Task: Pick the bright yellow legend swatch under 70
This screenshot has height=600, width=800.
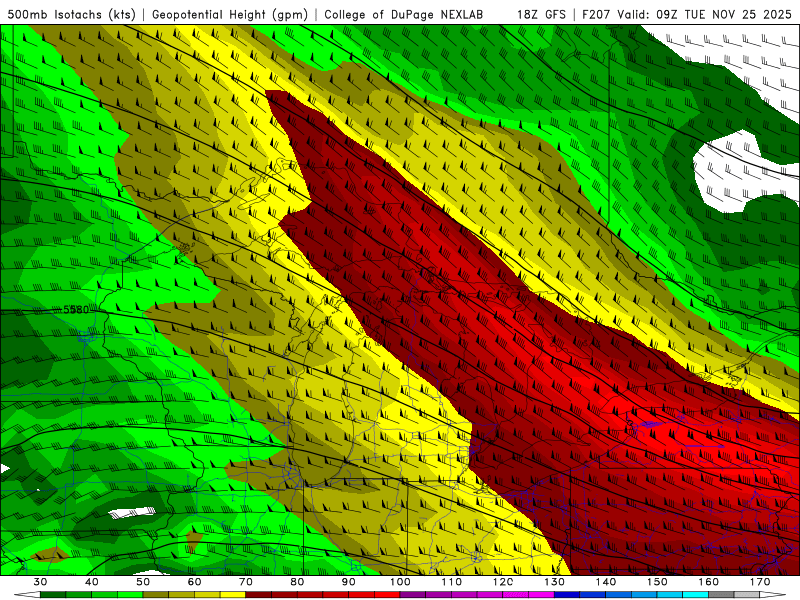Action: point(233,595)
